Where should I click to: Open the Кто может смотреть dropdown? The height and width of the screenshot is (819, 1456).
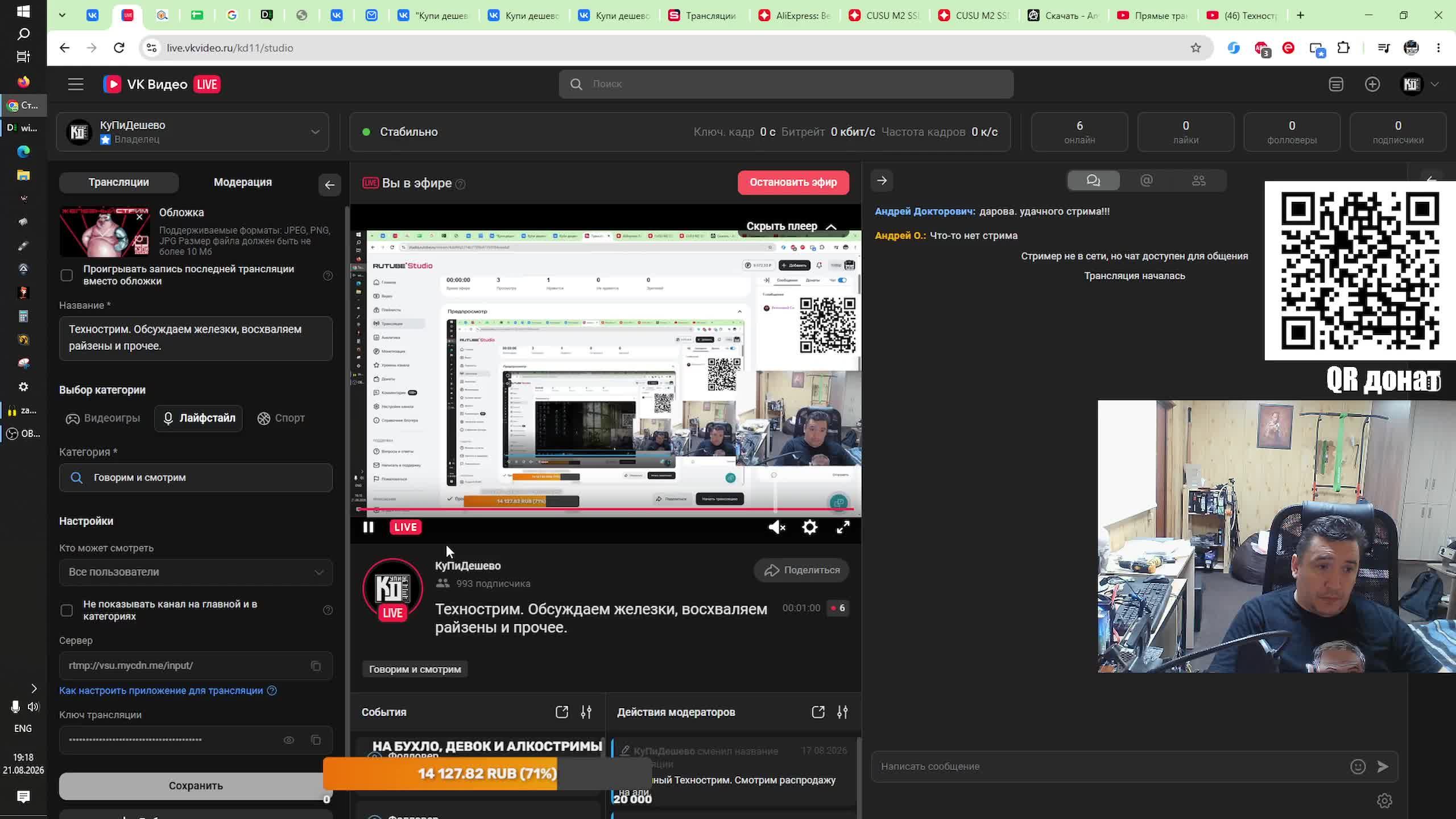[196, 572]
